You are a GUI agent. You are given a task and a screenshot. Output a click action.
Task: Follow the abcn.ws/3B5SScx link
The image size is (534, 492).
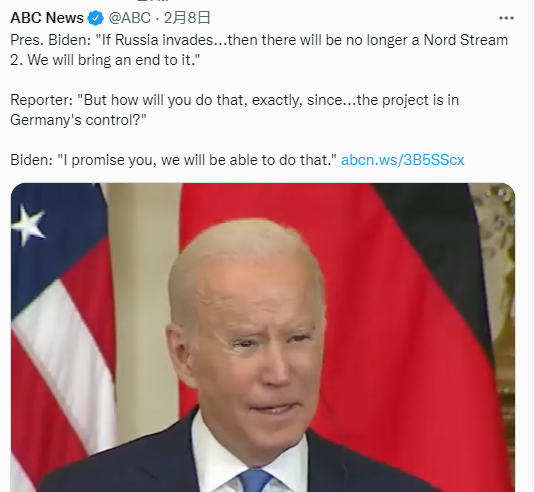[403, 160]
